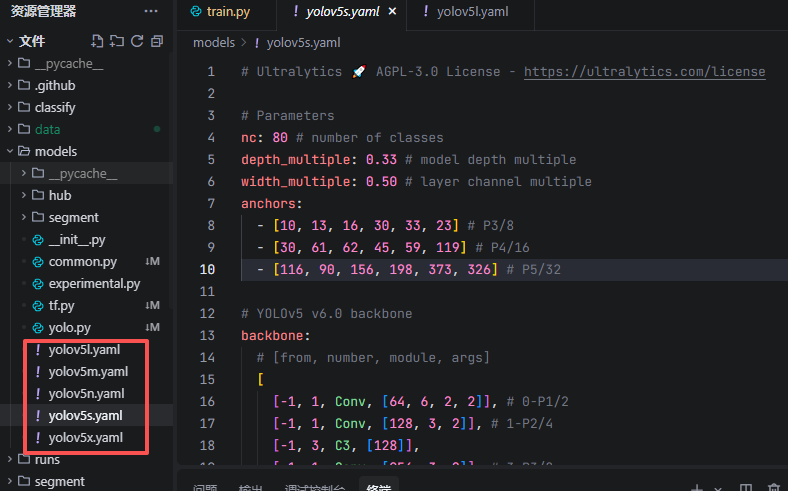Select yolov5s.yaml in the file tree
The width and height of the screenshot is (788, 491).
click(85, 416)
